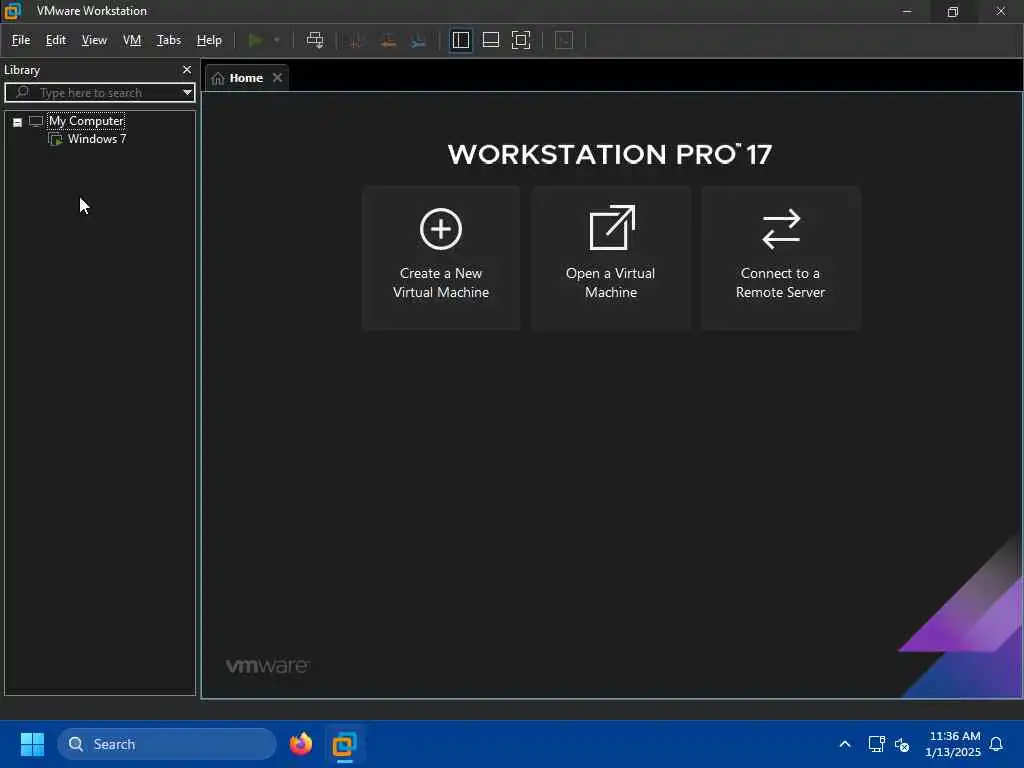The image size is (1024, 768).
Task: Show hidden system tray icons
Action: [844, 744]
